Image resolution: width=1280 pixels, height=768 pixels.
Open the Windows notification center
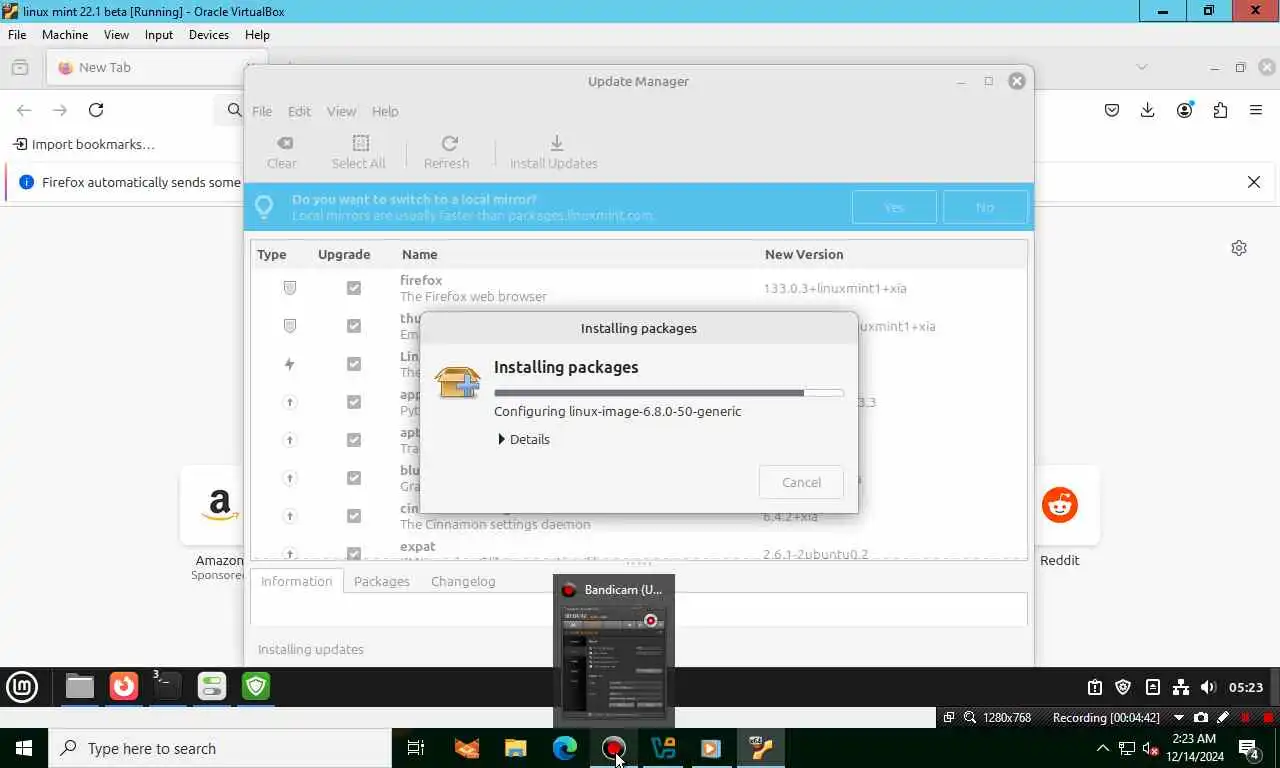1249,748
